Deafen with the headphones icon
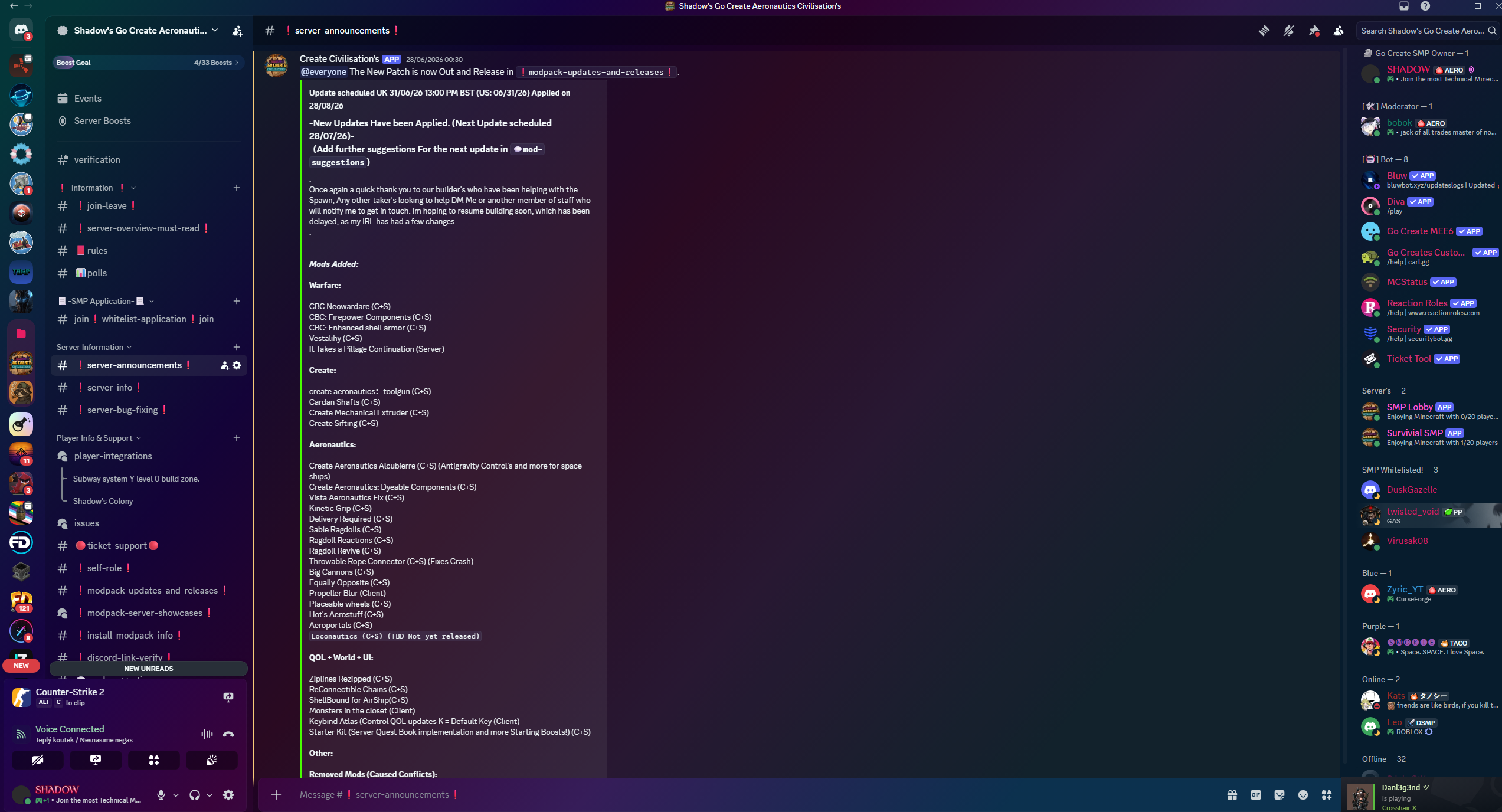Viewport: 1502px width, 812px height. coord(195,795)
